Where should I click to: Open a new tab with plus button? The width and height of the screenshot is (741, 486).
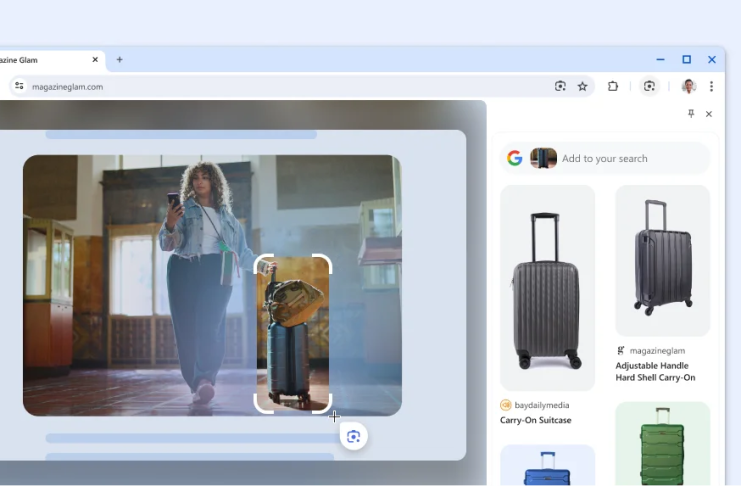119,59
